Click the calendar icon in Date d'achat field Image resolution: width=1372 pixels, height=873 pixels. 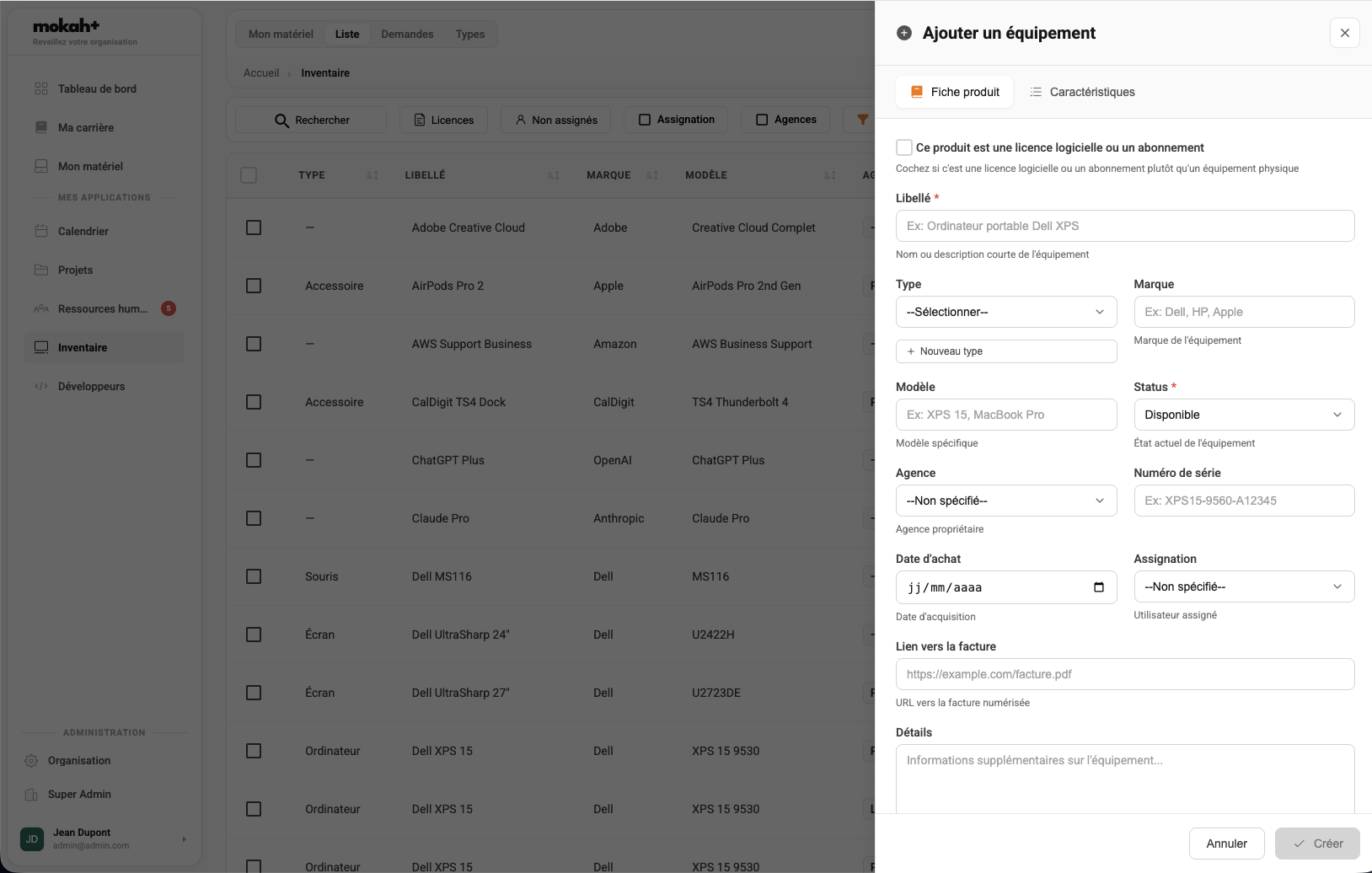1098,587
